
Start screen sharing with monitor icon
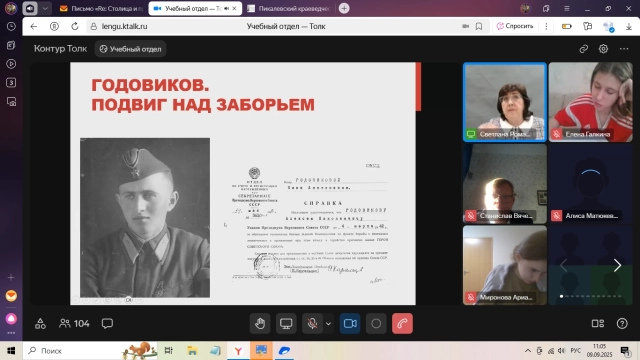click(x=286, y=324)
